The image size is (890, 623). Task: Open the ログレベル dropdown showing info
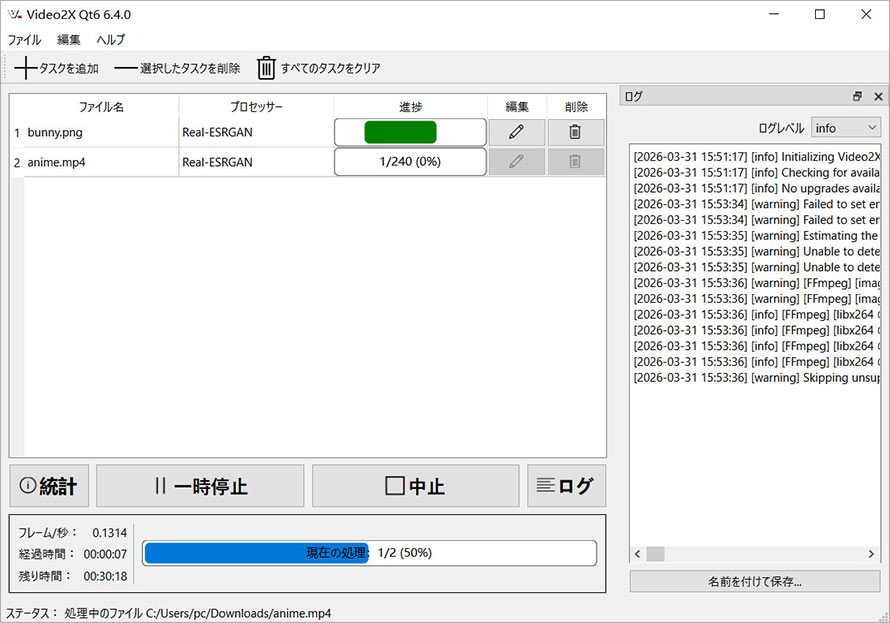[847, 127]
